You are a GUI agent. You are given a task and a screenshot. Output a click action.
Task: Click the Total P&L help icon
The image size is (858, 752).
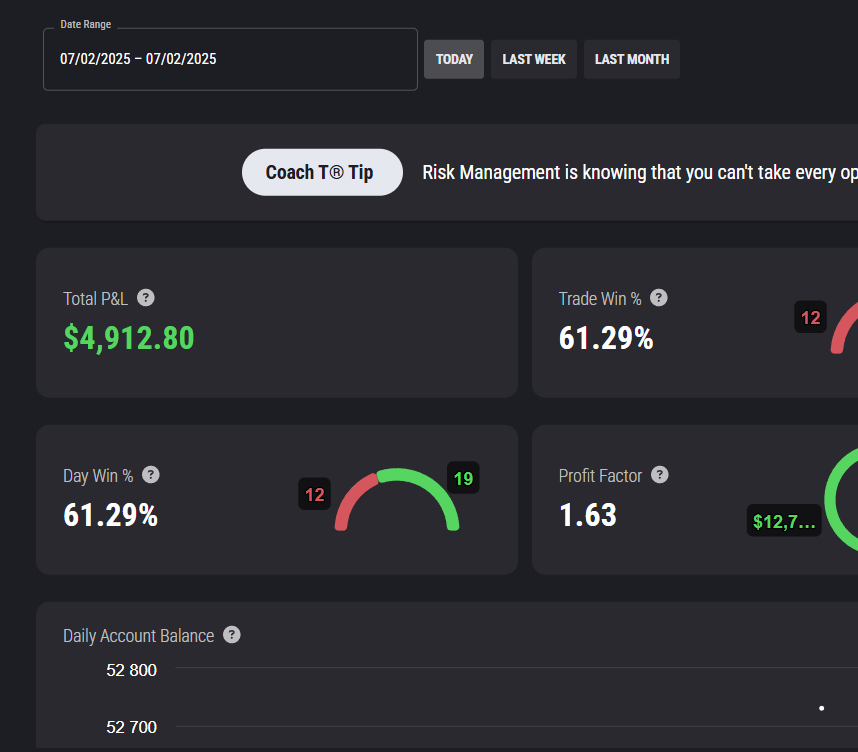(x=146, y=298)
